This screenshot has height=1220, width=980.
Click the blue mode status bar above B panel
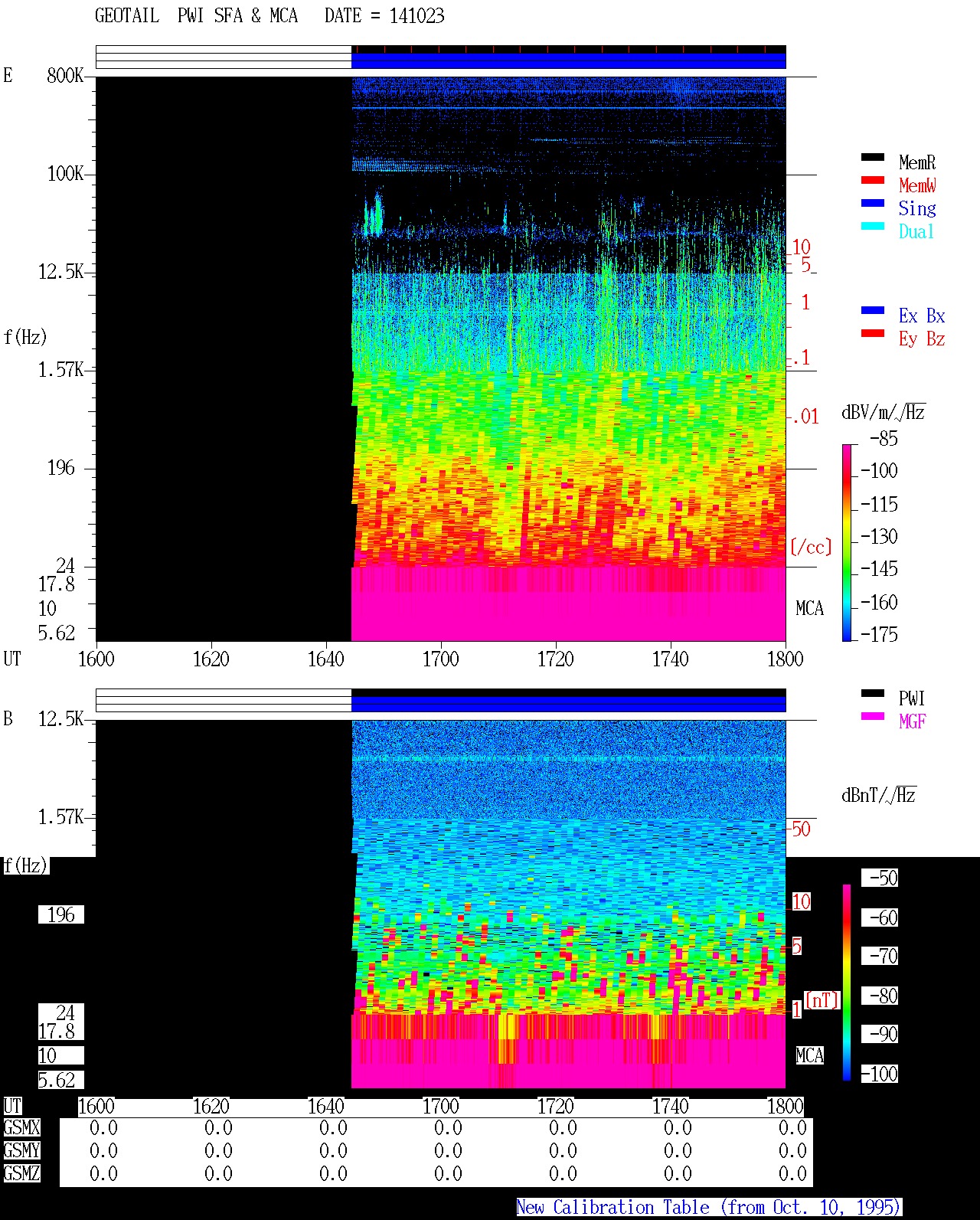[x=568, y=704]
